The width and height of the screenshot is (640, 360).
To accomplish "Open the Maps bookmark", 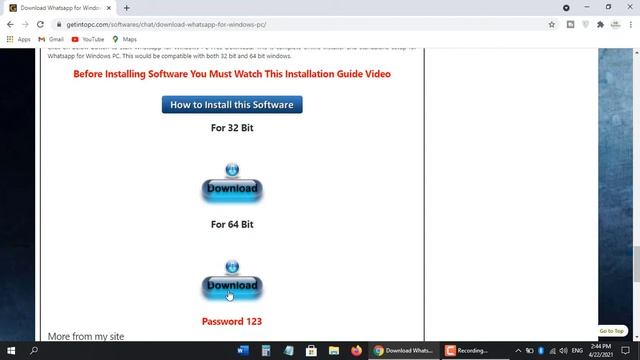I will [124, 39].
